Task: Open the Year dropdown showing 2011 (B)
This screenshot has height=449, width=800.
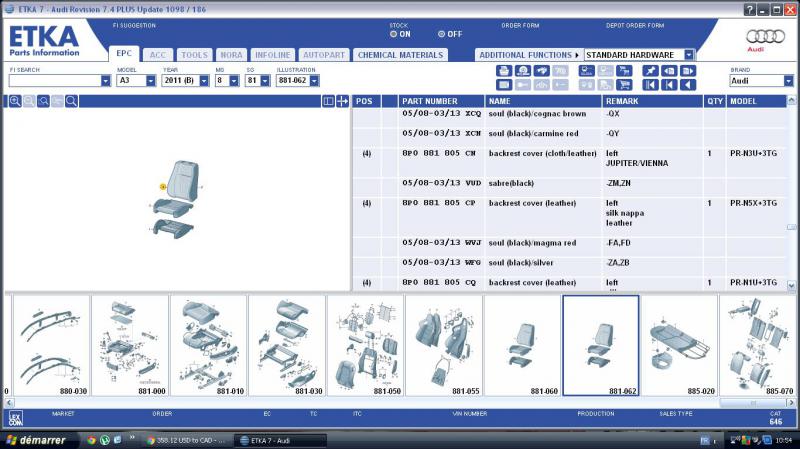Action: pos(204,81)
